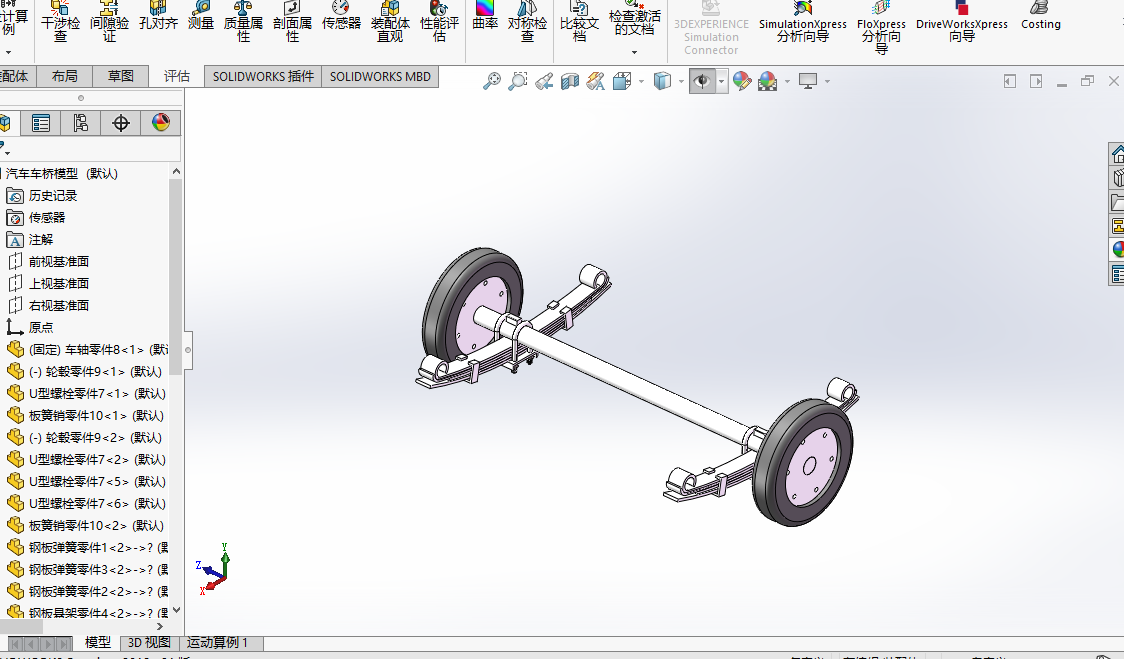Click the Edit Appearance color ball
Screen dimensions: 1124x659
pos(742,81)
